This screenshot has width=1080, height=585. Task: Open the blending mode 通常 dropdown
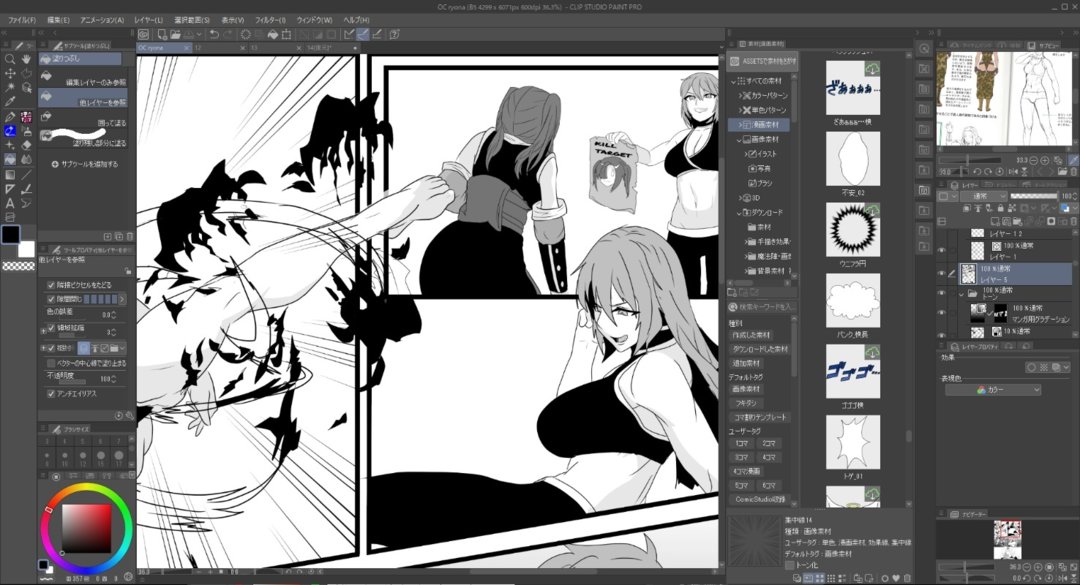tap(982, 196)
